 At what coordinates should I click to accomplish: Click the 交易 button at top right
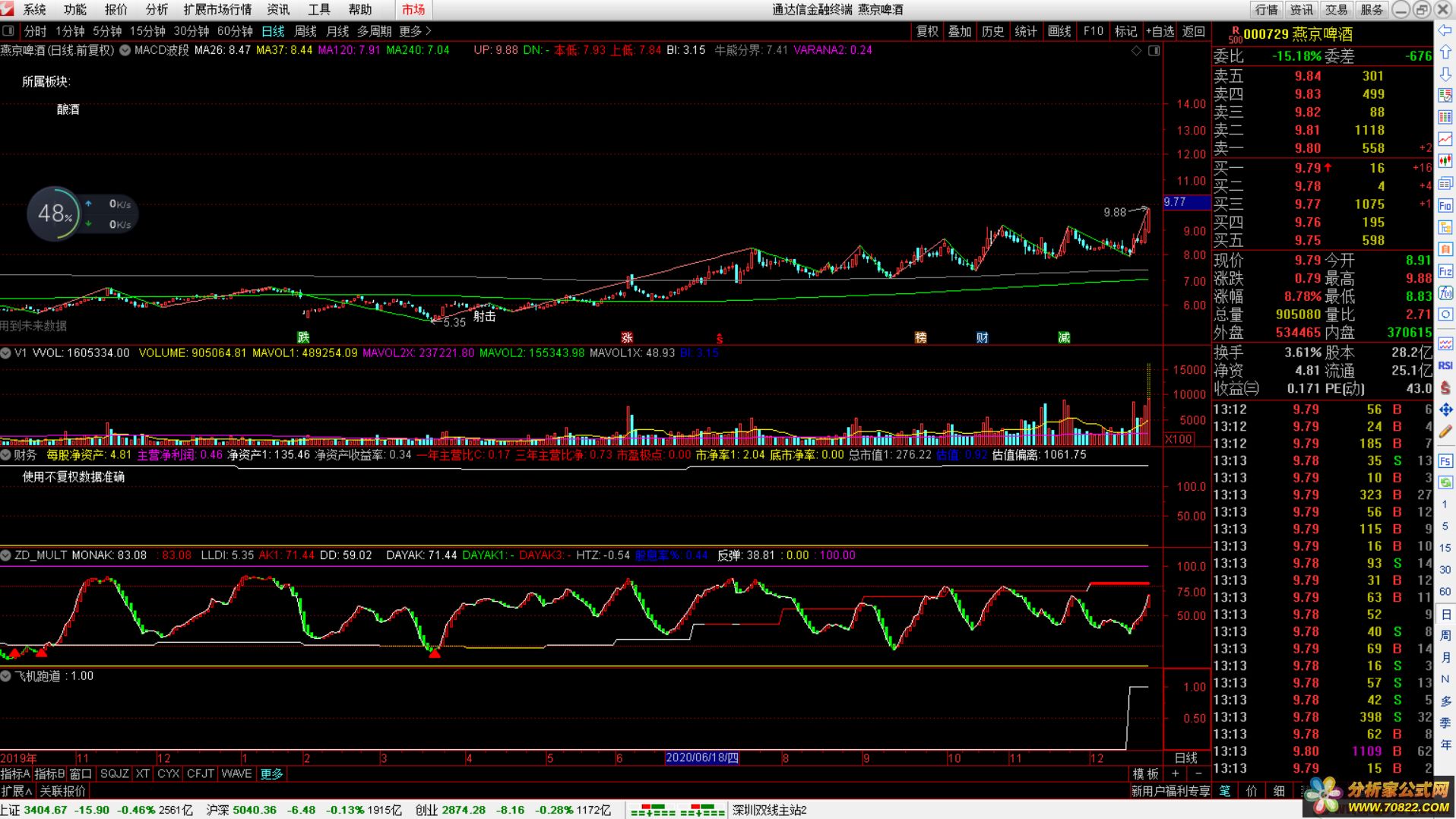(x=1336, y=9)
